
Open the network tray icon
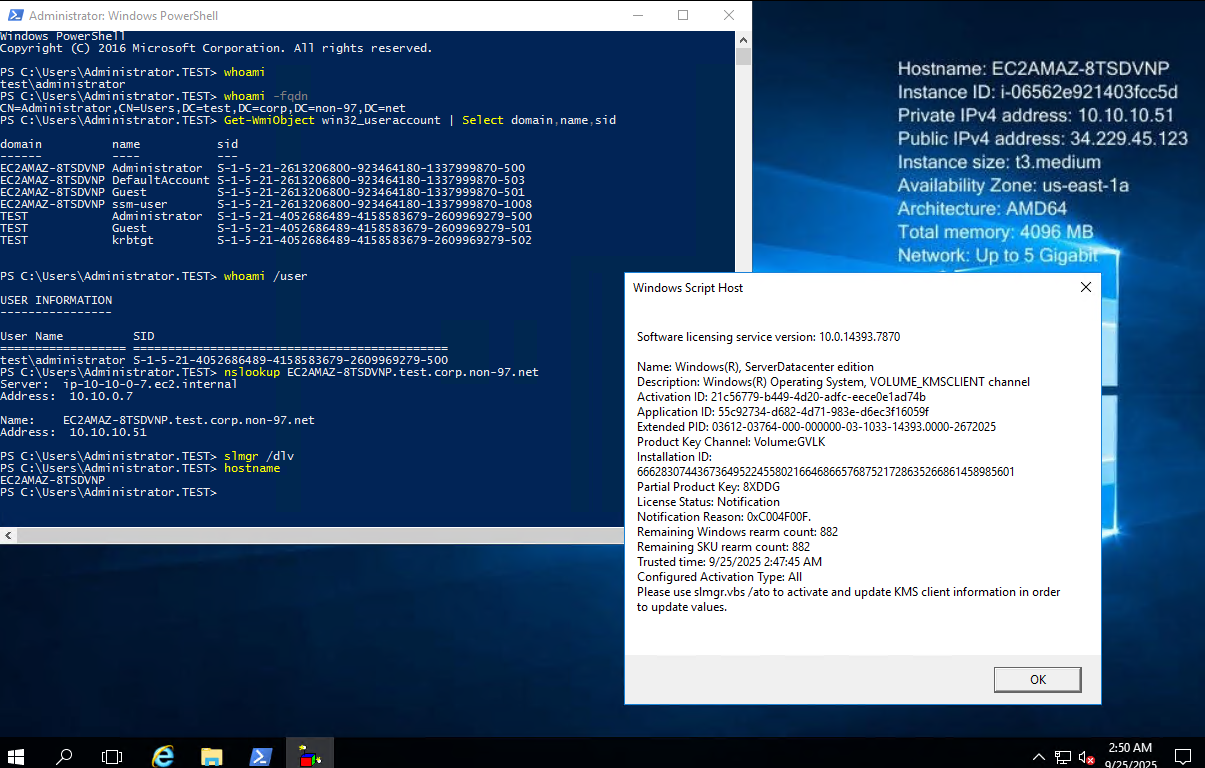coord(1063,757)
